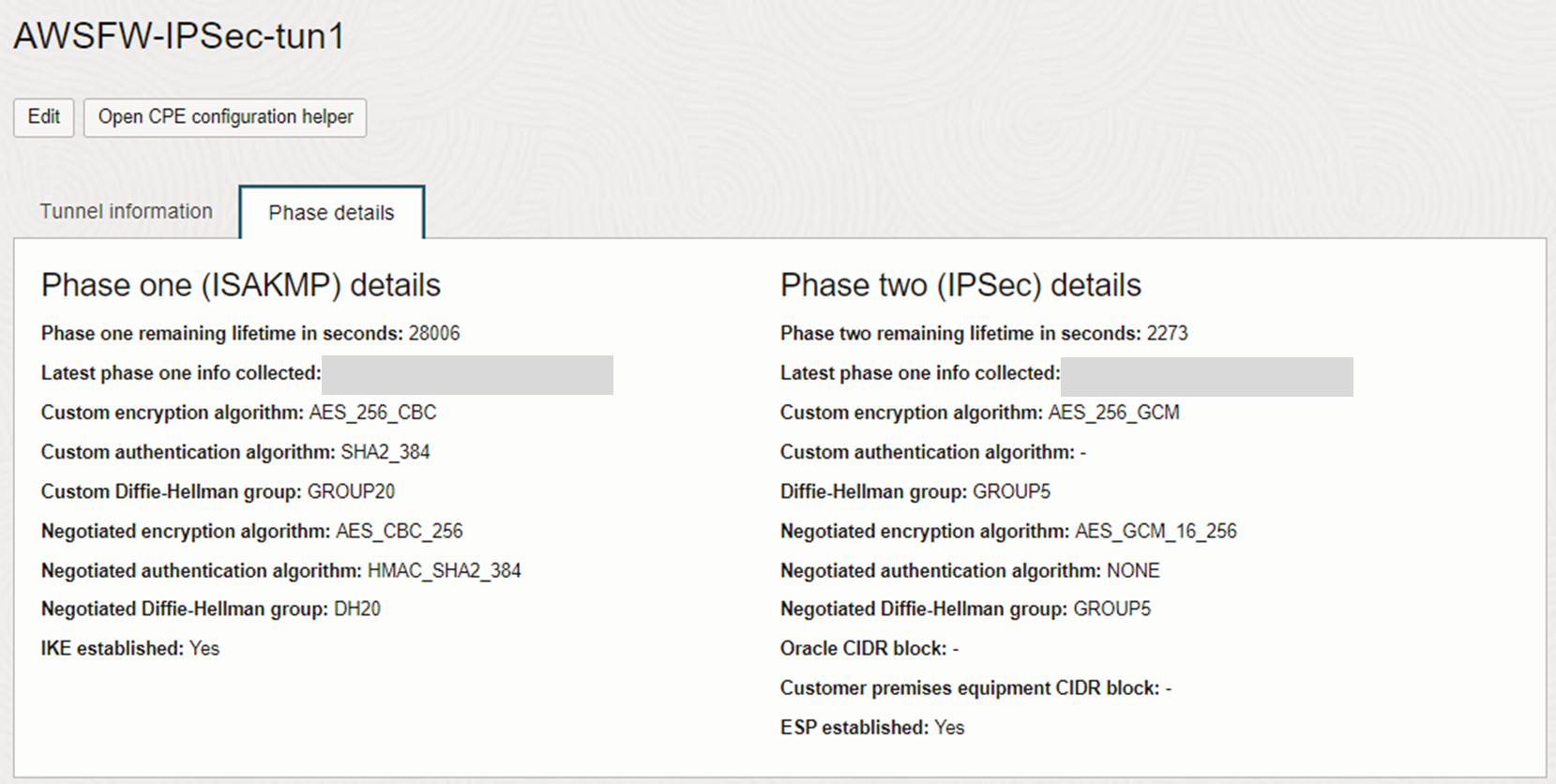Click the Phase one (ISAKMP) details heading
The image size is (1556, 784).
pos(242,284)
